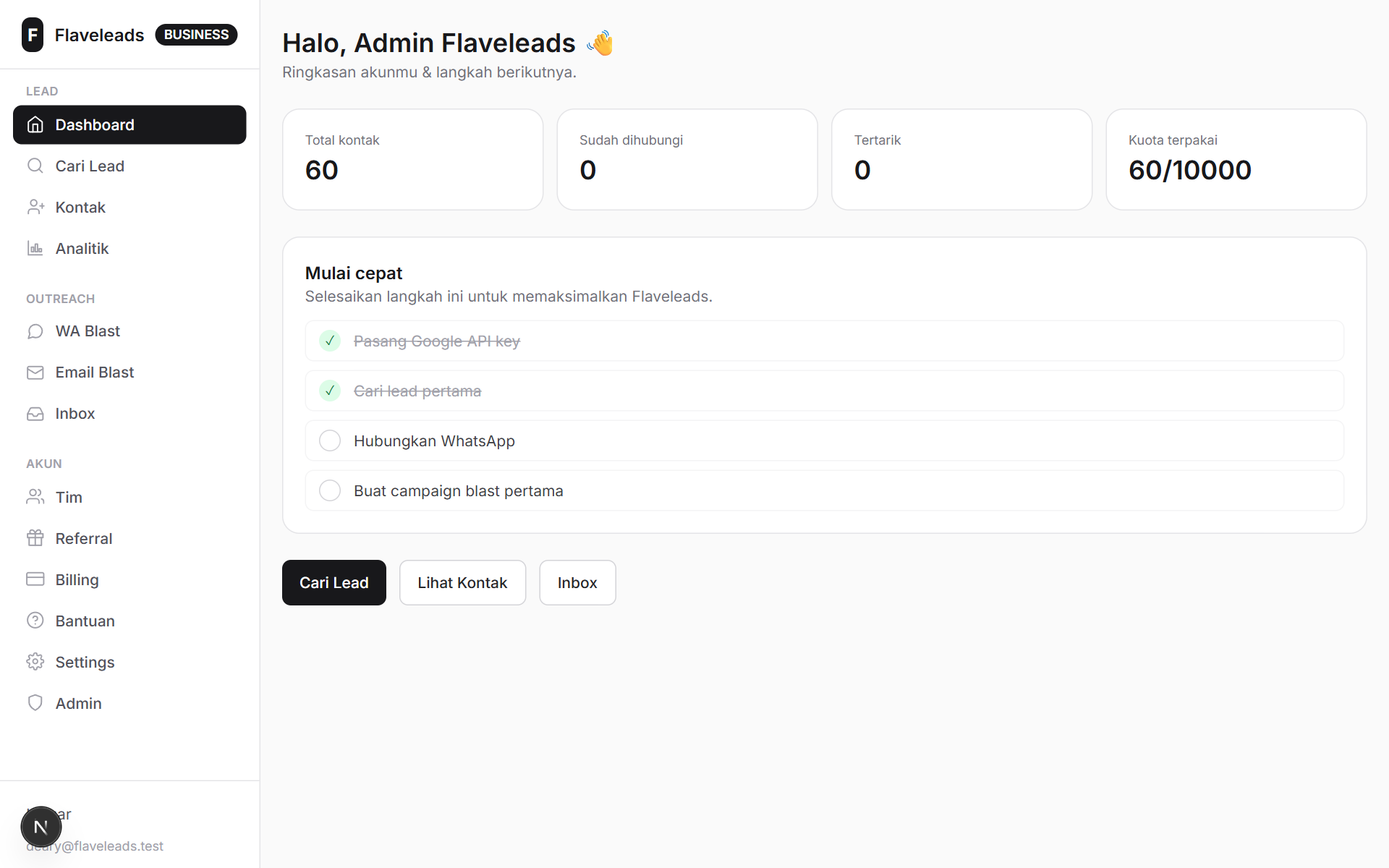Click the Inbox button below Mulai cepat
The image size is (1389, 868).
coord(577,582)
